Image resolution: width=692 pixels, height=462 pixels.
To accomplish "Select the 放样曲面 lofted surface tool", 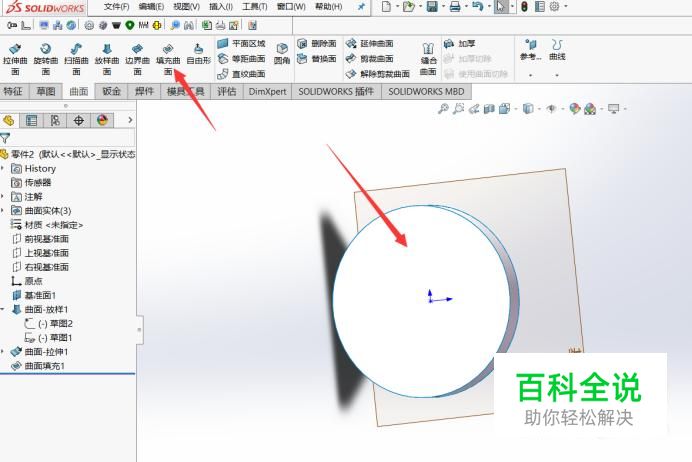I will (x=106, y=59).
